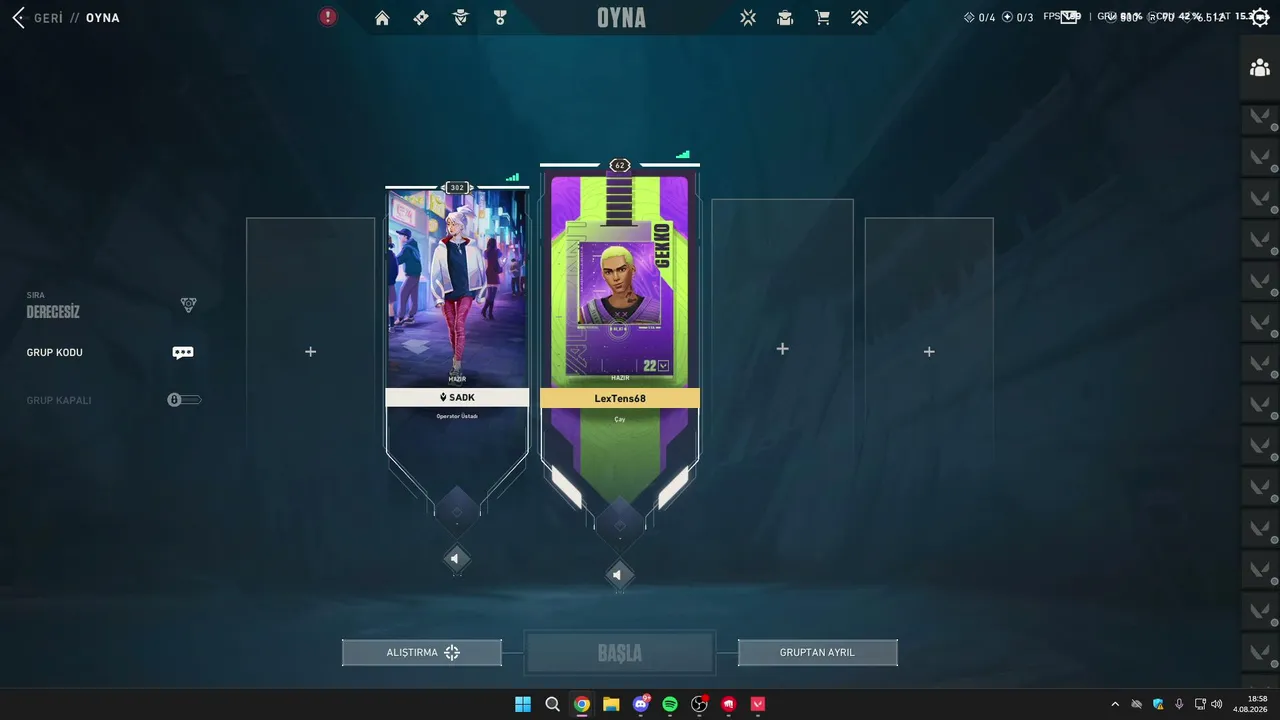Screen dimensions: 1280x720
Task: Open the double chevron icon in top bar
Action: pos(859,18)
